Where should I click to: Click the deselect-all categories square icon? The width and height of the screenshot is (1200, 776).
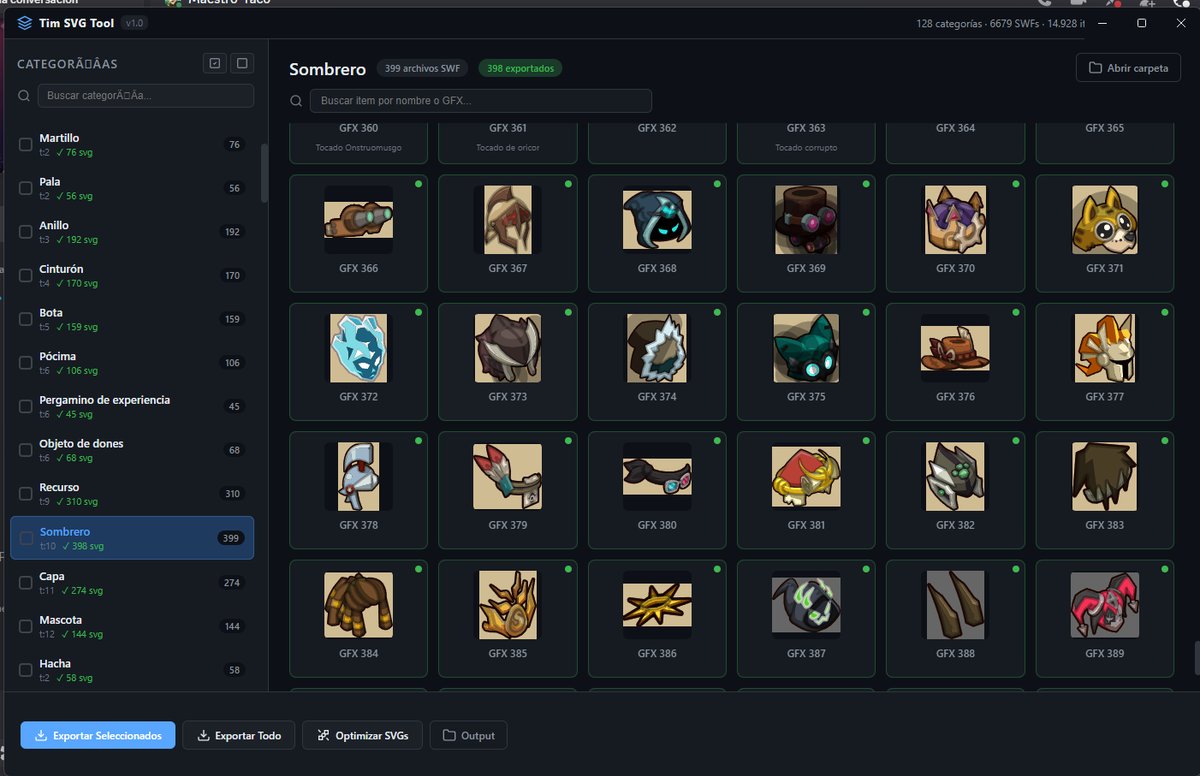[x=241, y=64]
